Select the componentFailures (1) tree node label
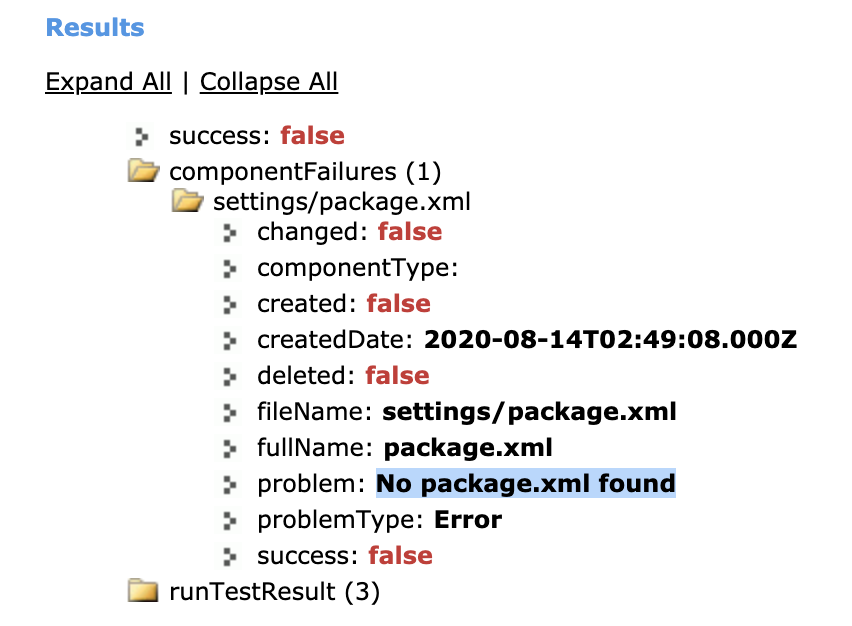852x626 pixels. pyautogui.click(x=305, y=172)
